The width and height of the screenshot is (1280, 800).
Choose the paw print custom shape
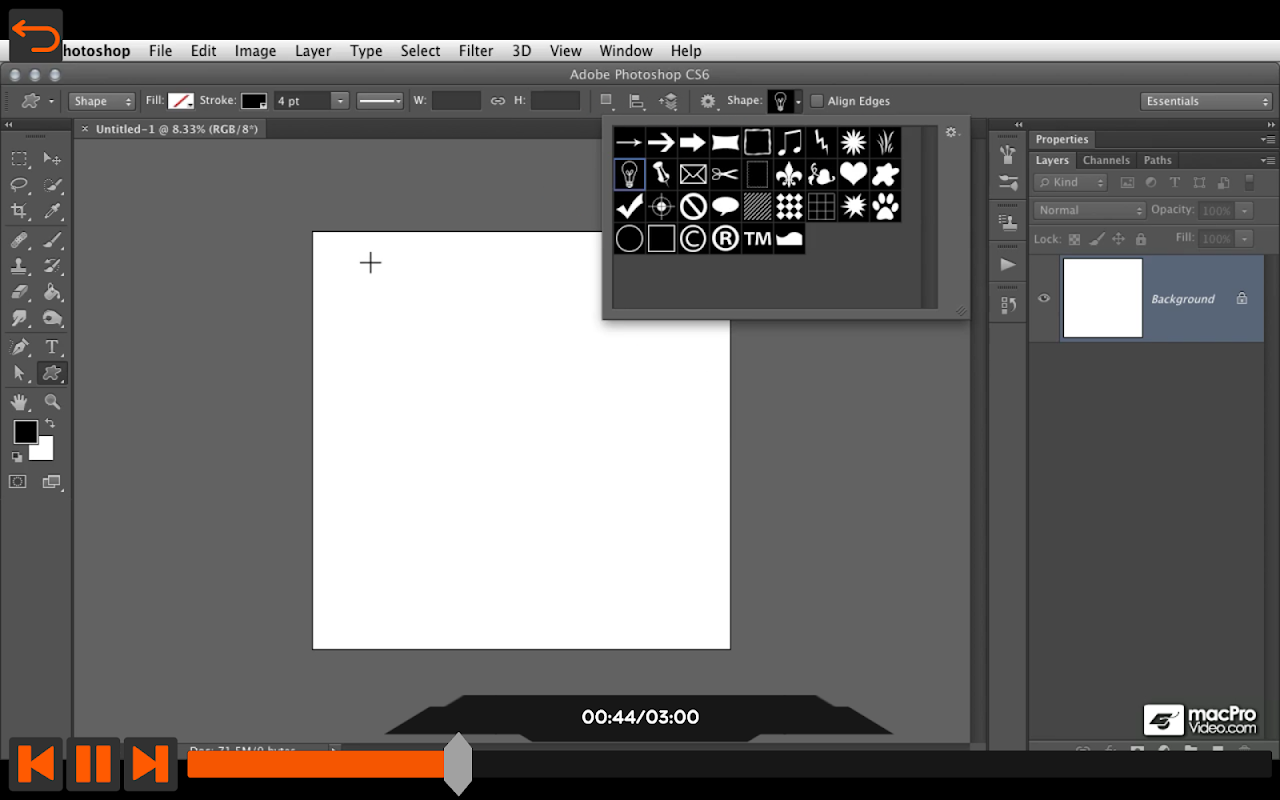[x=885, y=207]
